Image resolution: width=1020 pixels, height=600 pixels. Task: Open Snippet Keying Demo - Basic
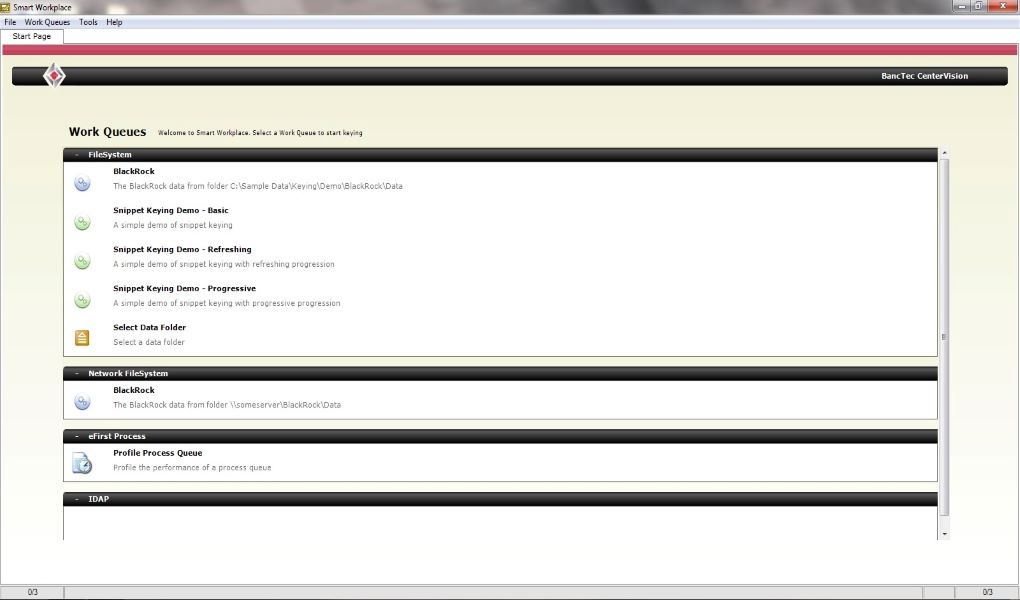[x=171, y=210]
